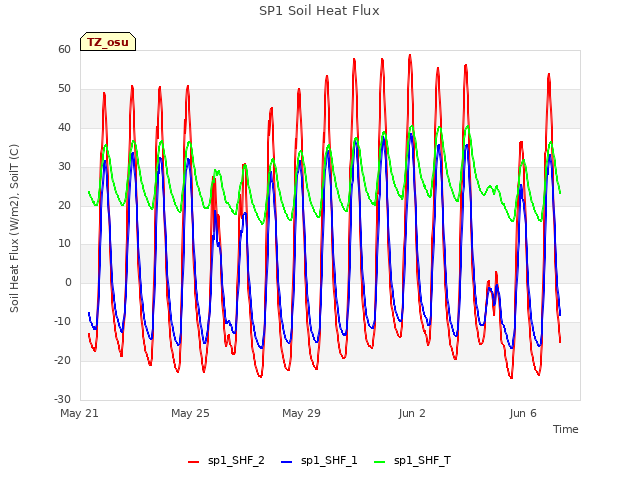Viewport: 640px width, 480px height.
Task: Click the 0 y-axis tick label
Action: [68, 282]
